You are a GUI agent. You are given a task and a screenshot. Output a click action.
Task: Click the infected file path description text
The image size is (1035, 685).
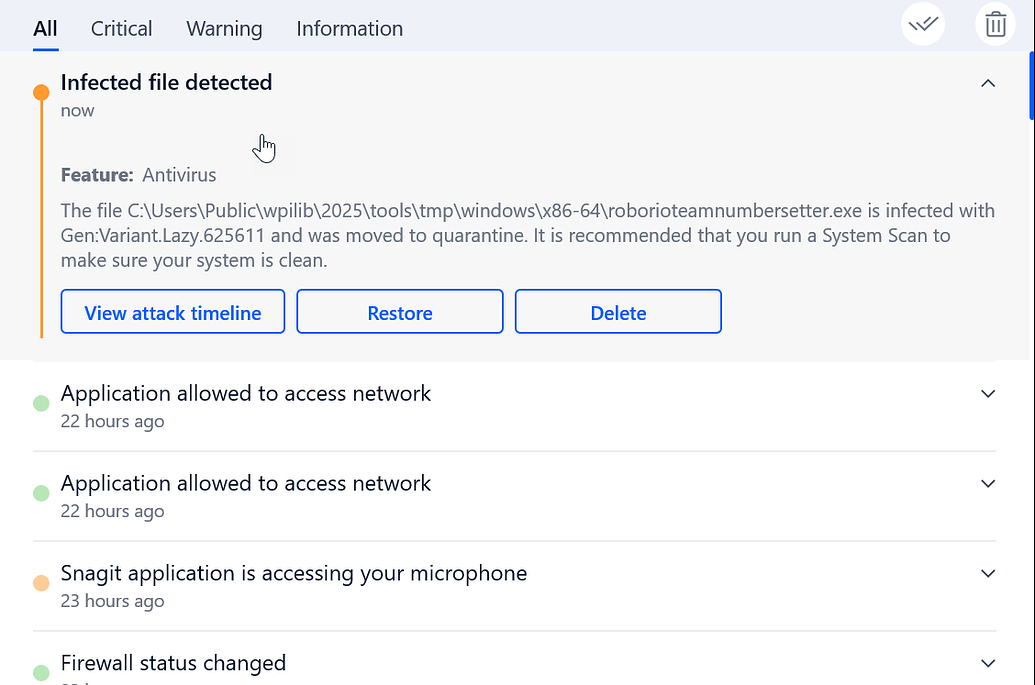click(x=527, y=236)
